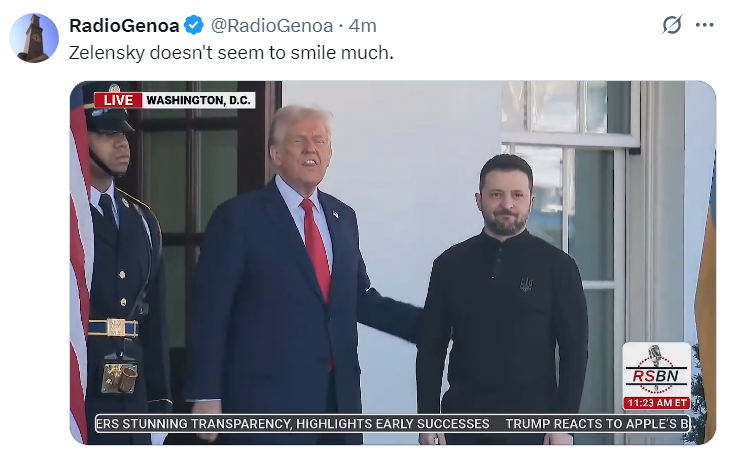
Task: Click the yellow flag at video's right edge
Action: (x=705, y=289)
